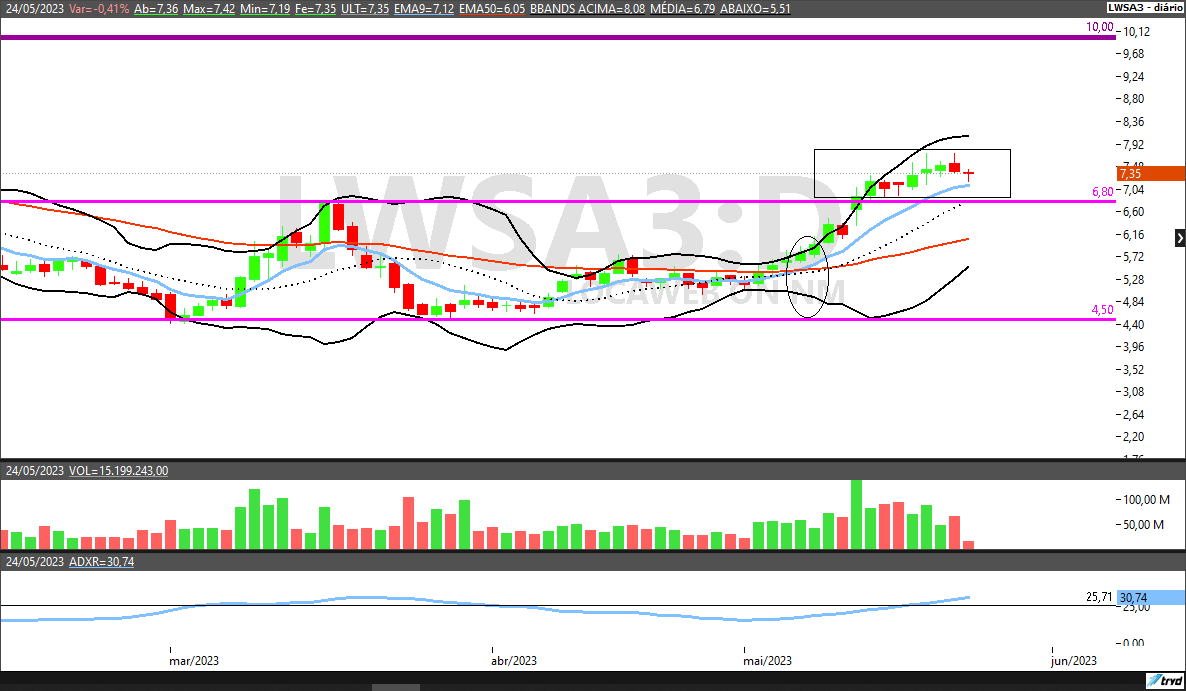Image resolution: width=1186 pixels, height=691 pixels.
Task: Click the tryd logo icon
Action: (x=1166, y=681)
